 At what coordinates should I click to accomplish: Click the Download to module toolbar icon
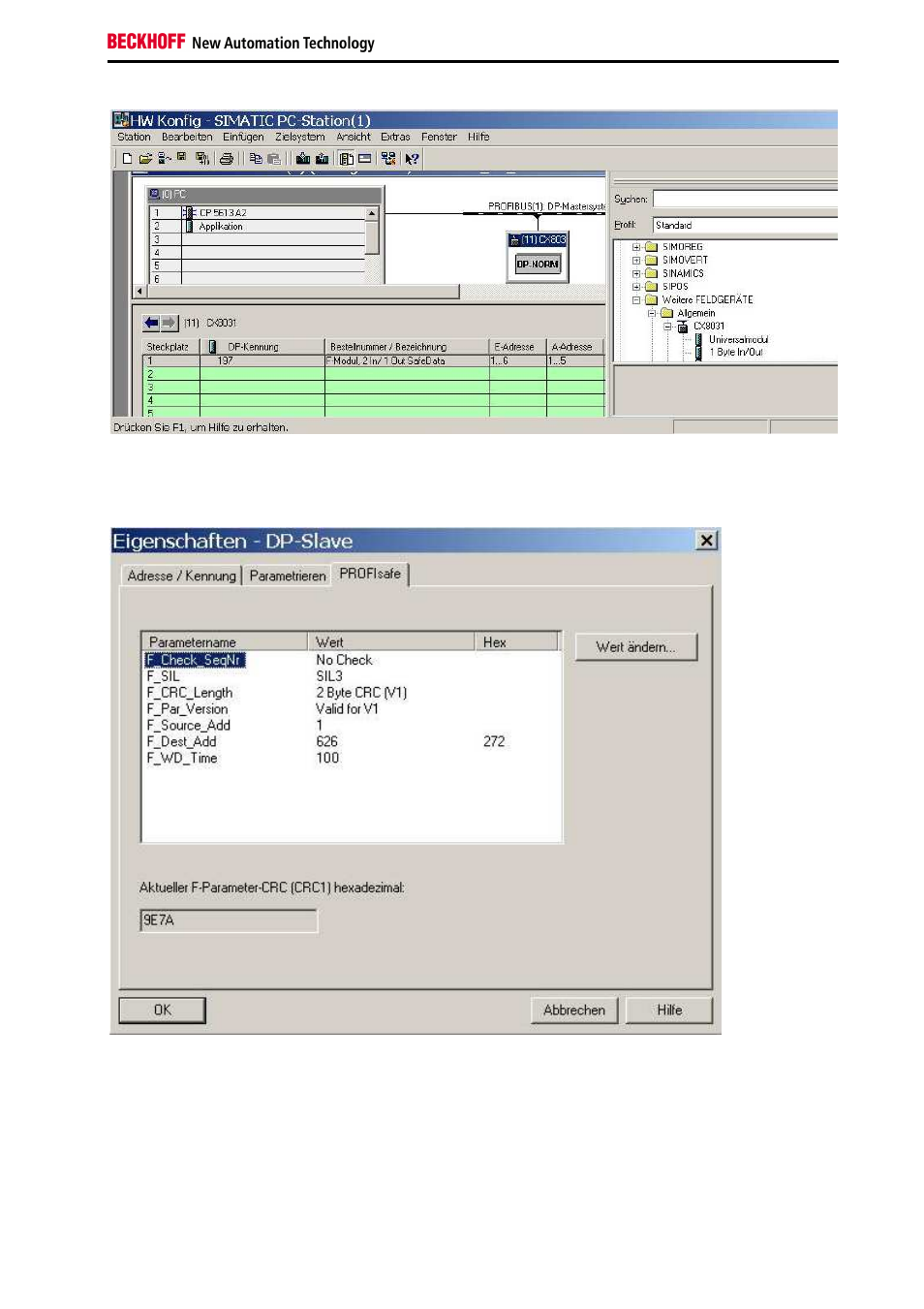point(302,159)
